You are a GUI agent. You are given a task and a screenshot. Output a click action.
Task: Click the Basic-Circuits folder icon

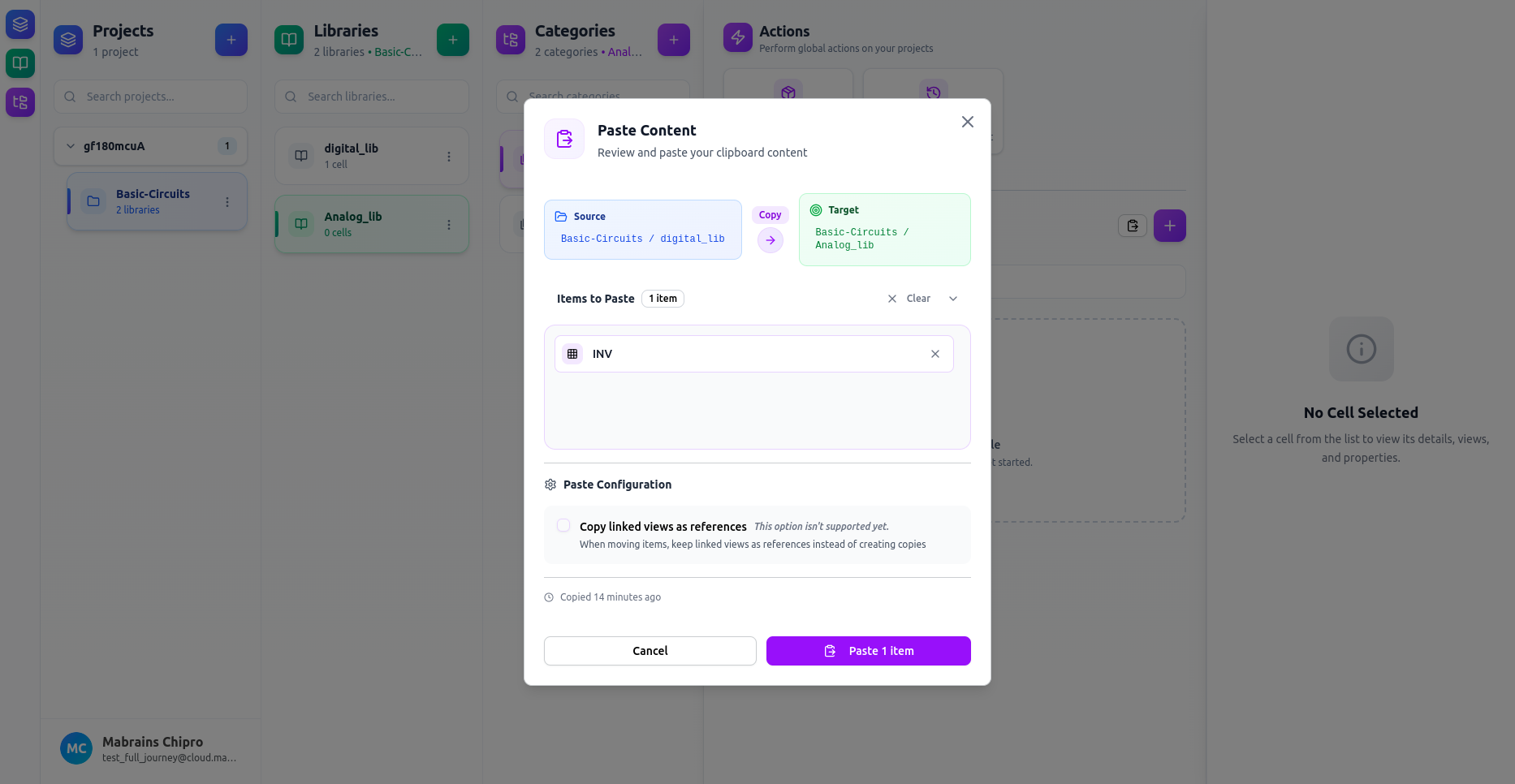[93, 200]
